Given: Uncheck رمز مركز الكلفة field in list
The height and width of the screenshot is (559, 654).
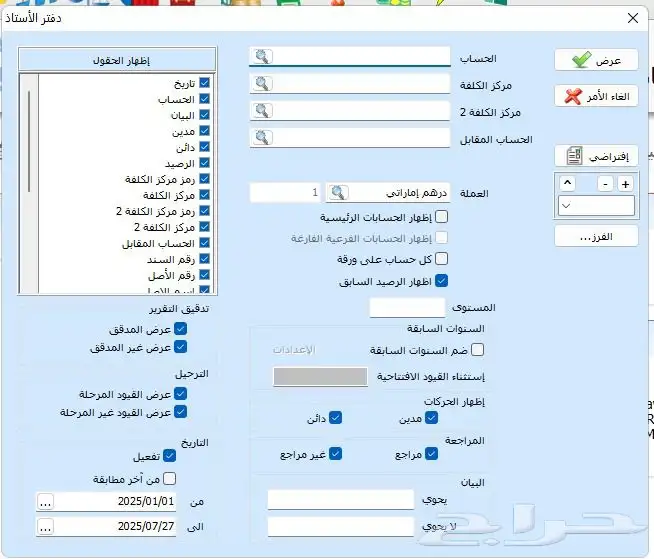Looking at the screenshot, I should coord(204,179).
